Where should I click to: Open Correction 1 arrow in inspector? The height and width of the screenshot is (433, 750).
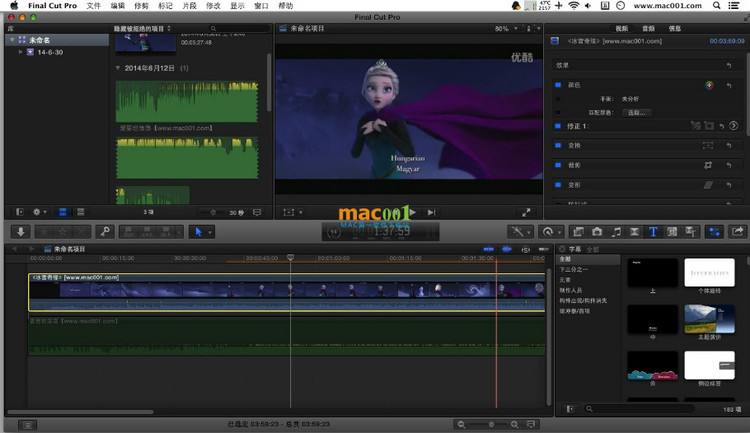click(733, 126)
